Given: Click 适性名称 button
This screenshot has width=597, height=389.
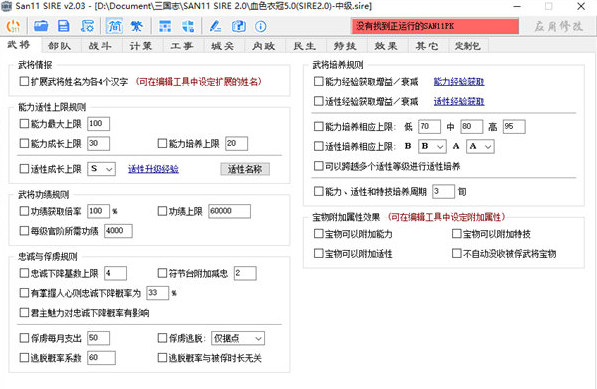Looking at the screenshot, I should 245,169.
